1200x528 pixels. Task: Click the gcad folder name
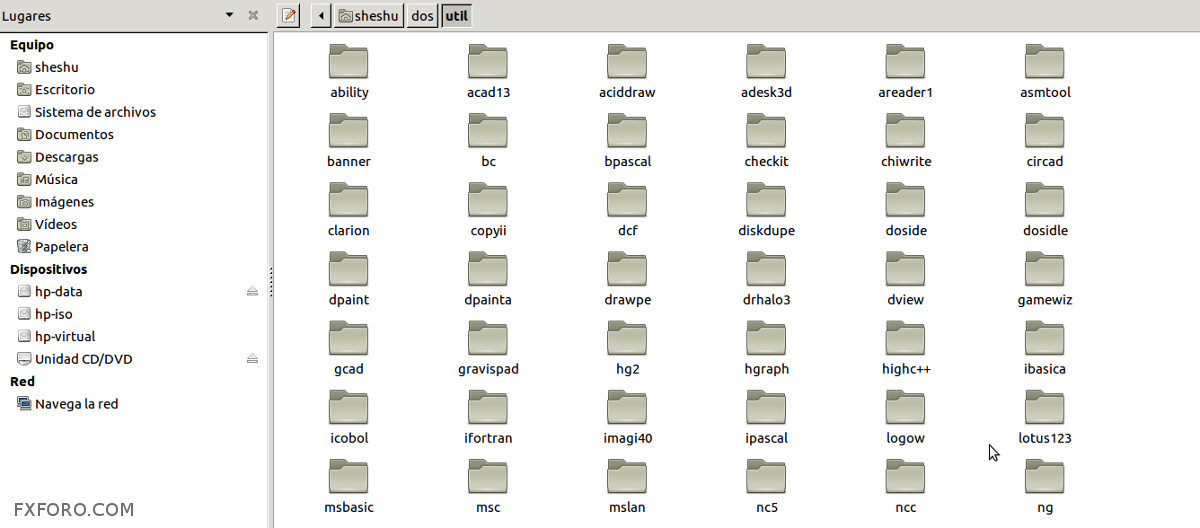[x=349, y=369]
